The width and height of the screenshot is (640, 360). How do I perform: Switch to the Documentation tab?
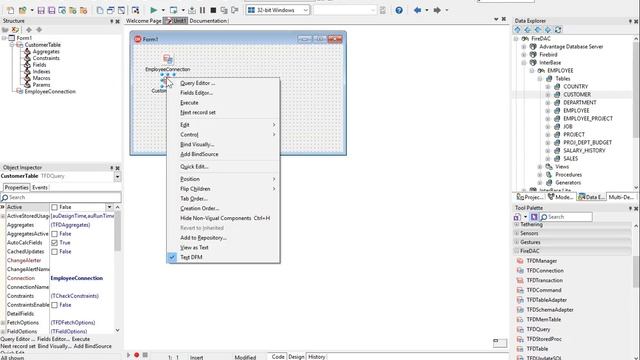coord(208,21)
